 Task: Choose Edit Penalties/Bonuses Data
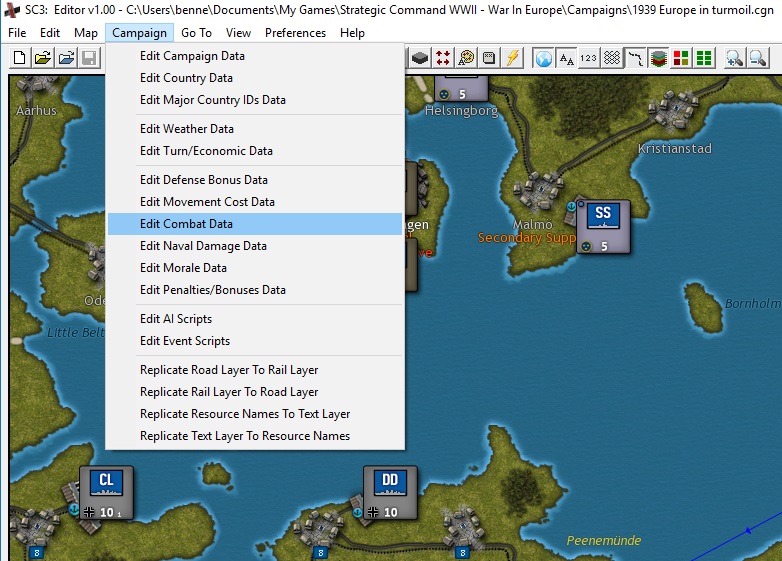tap(255, 290)
